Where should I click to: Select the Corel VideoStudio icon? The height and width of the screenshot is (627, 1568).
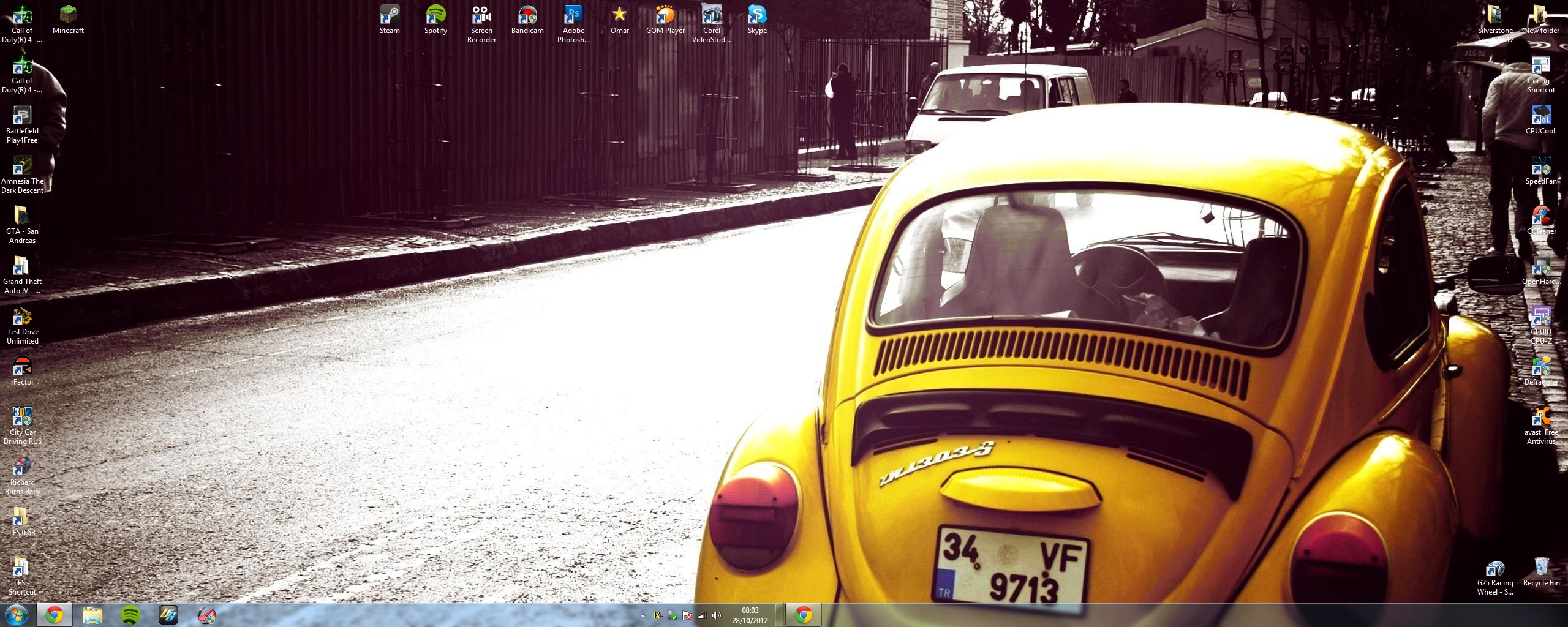click(711, 24)
